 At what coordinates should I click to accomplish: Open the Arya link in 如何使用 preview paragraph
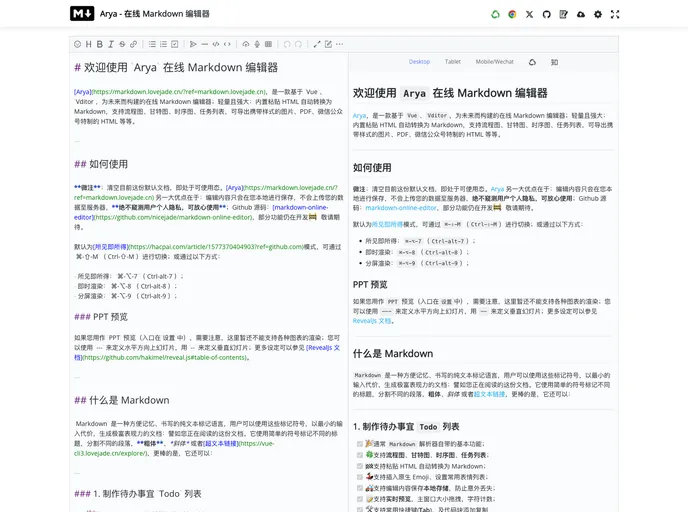tap(497, 189)
